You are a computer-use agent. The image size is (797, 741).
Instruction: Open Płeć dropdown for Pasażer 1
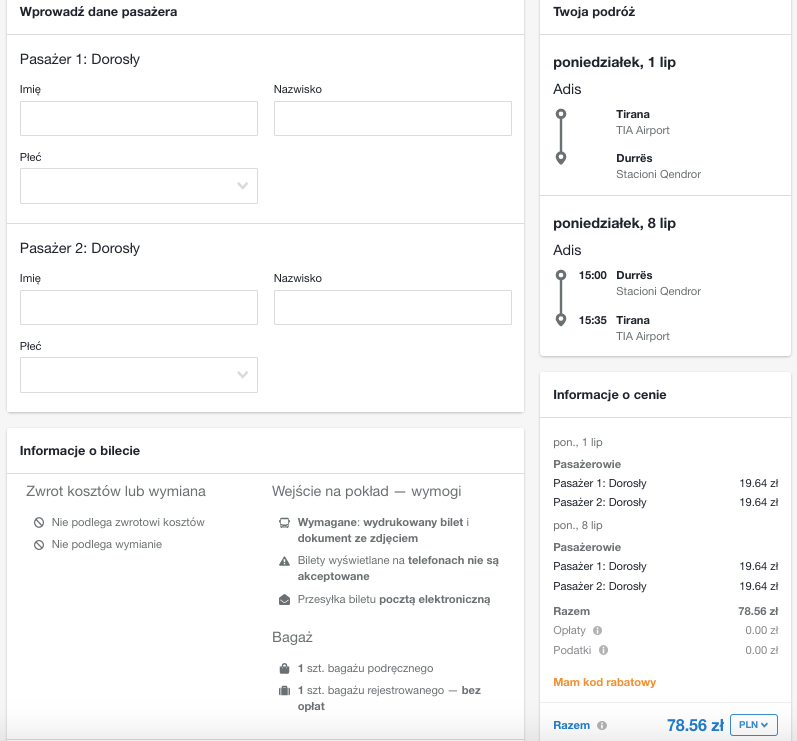139,186
